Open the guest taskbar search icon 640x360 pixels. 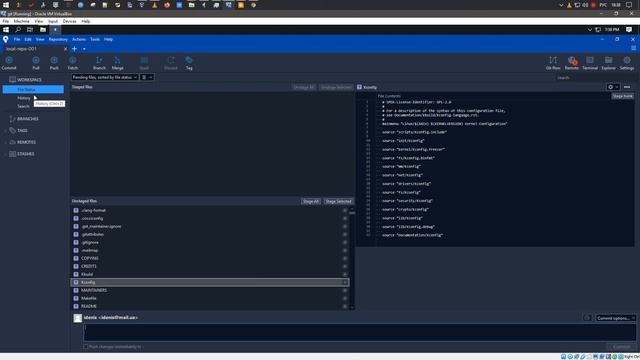pyautogui.click(x=18, y=29)
